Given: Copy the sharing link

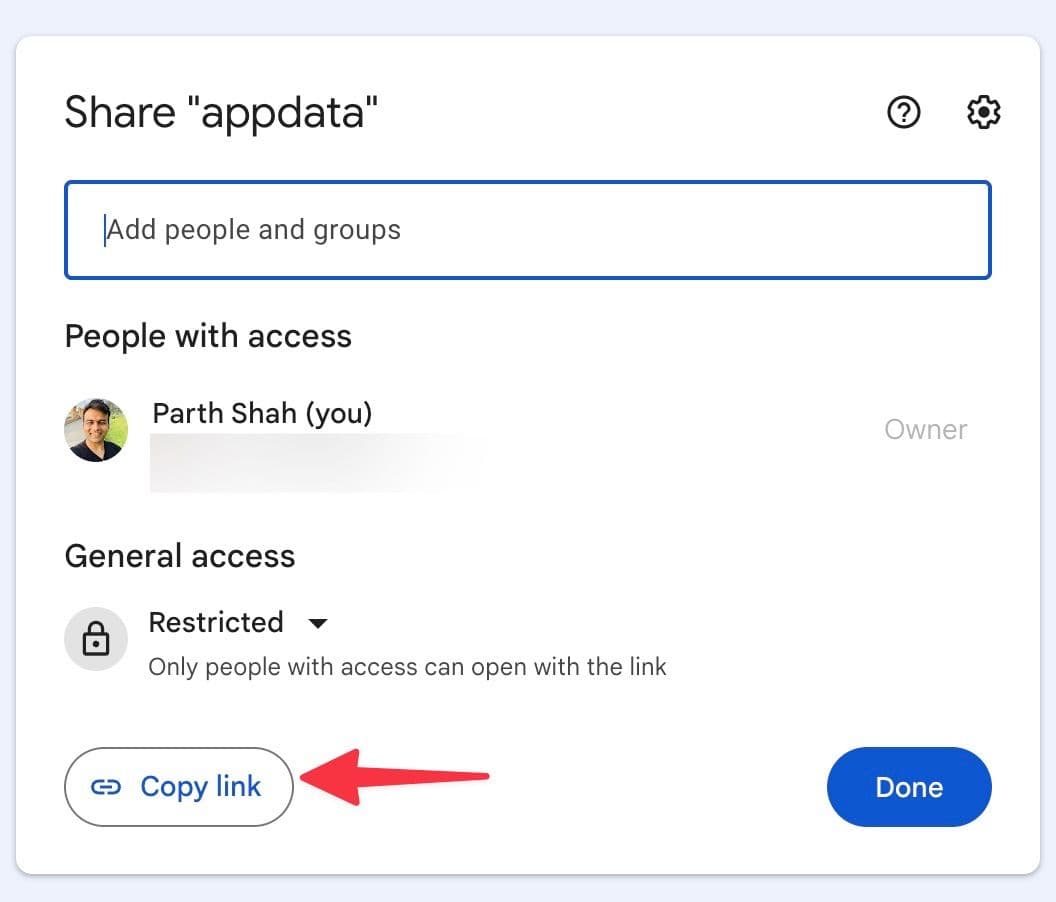Looking at the screenshot, I should point(179,787).
